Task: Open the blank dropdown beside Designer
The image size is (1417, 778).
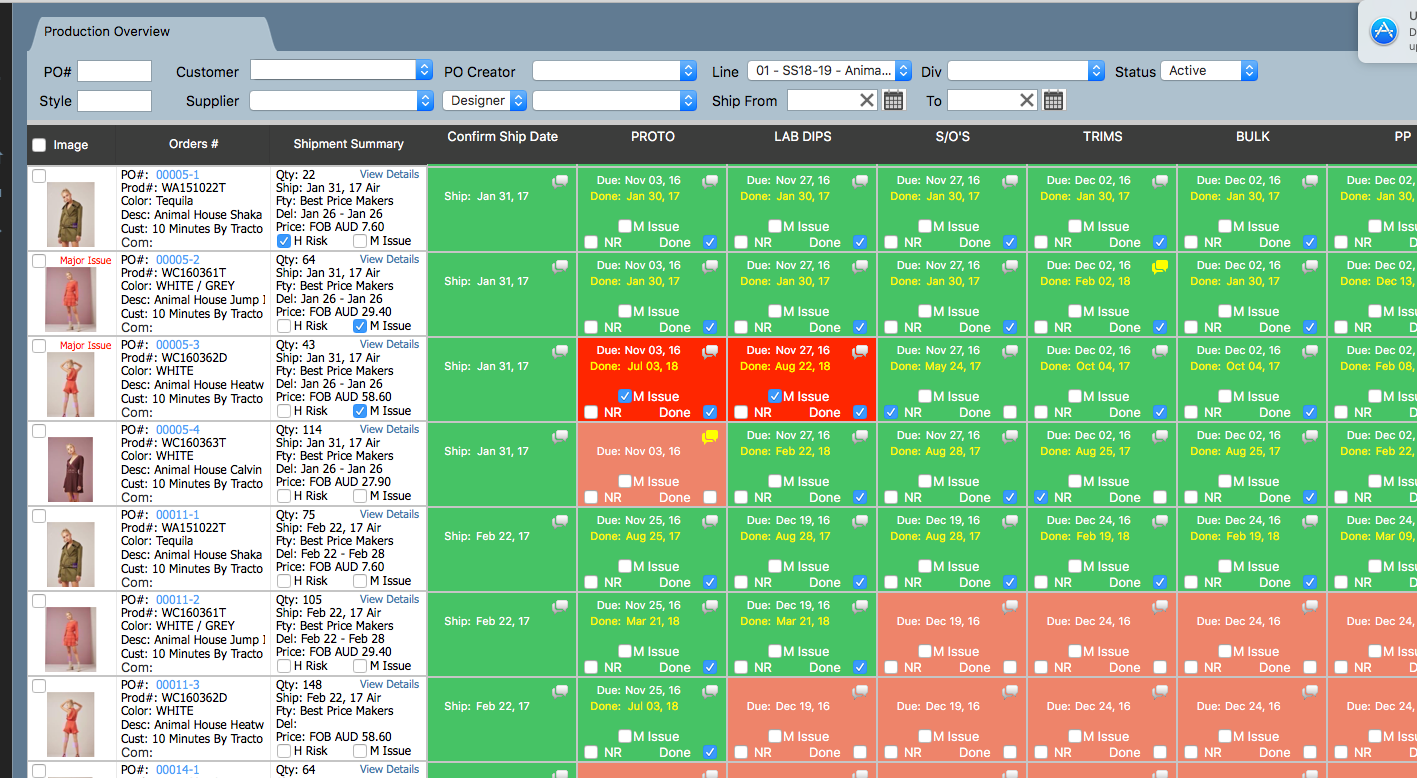Action: coord(614,100)
